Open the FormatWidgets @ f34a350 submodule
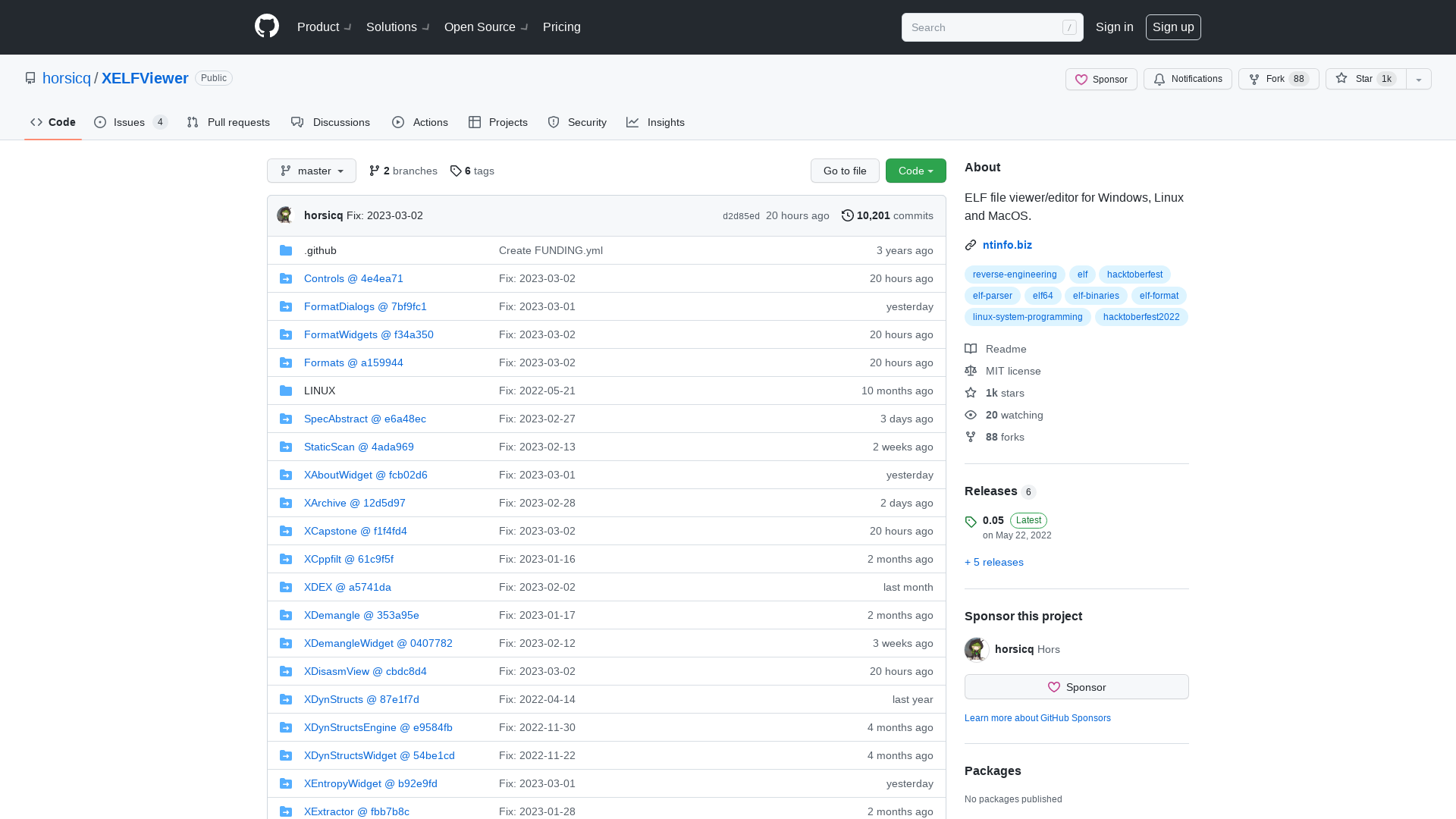 coord(369,334)
